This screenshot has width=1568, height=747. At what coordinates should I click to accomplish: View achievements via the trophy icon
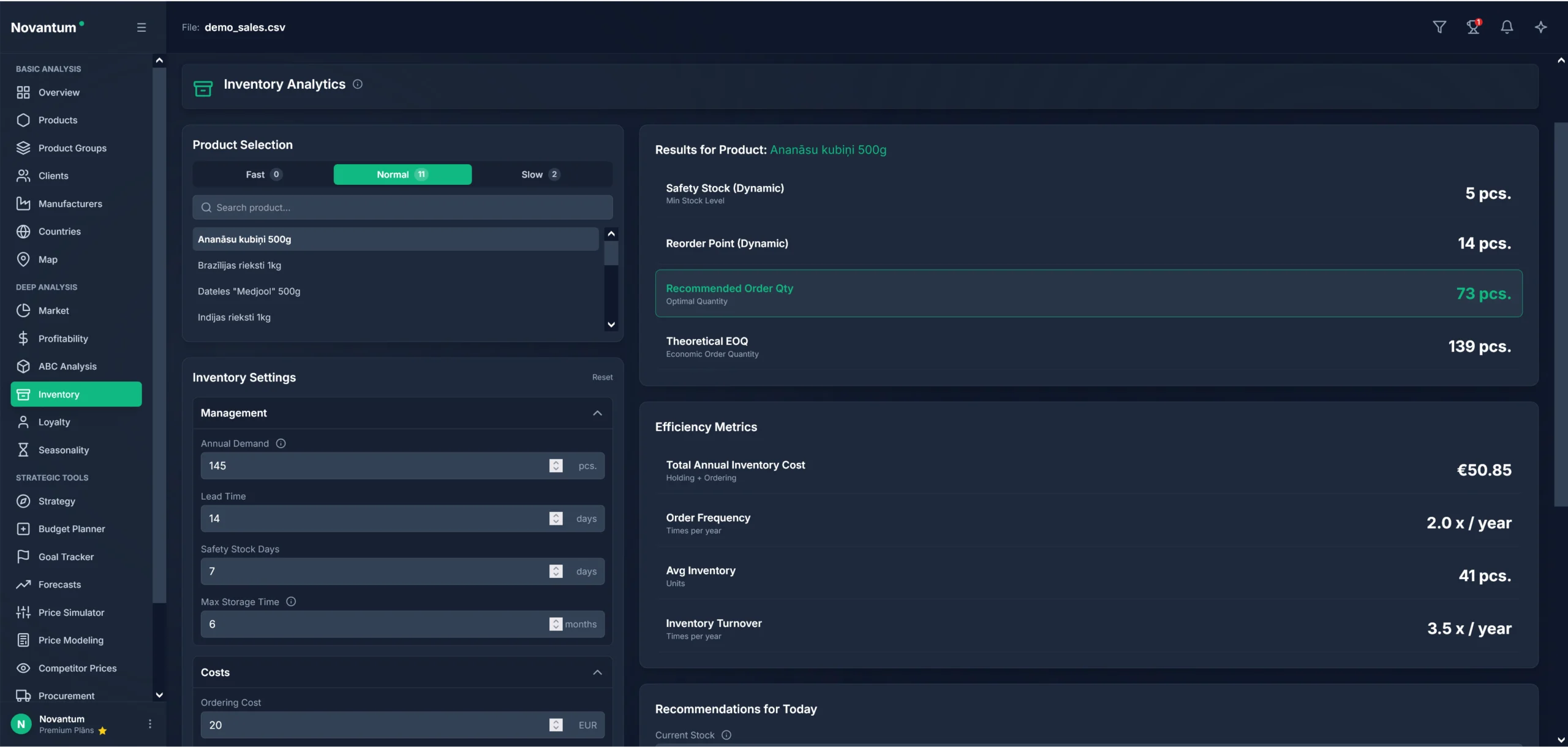tap(1472, 27)
